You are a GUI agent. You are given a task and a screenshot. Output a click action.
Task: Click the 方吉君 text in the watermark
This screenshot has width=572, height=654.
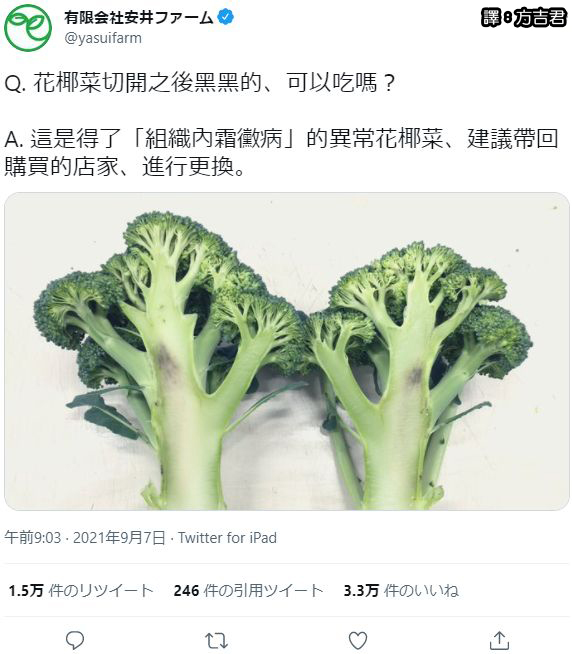click(x=540, y=18)
